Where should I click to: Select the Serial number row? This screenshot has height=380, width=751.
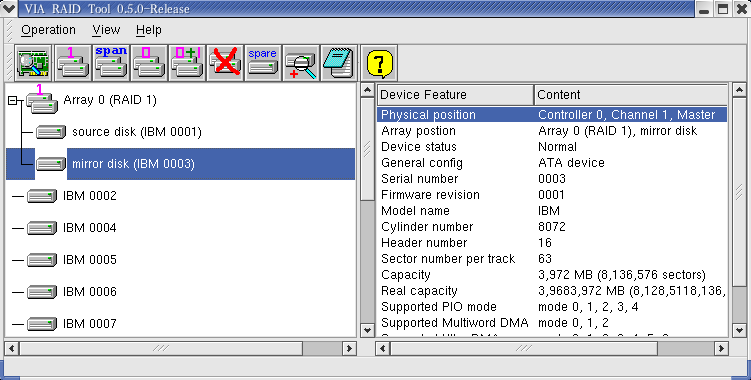click(552, 179)
